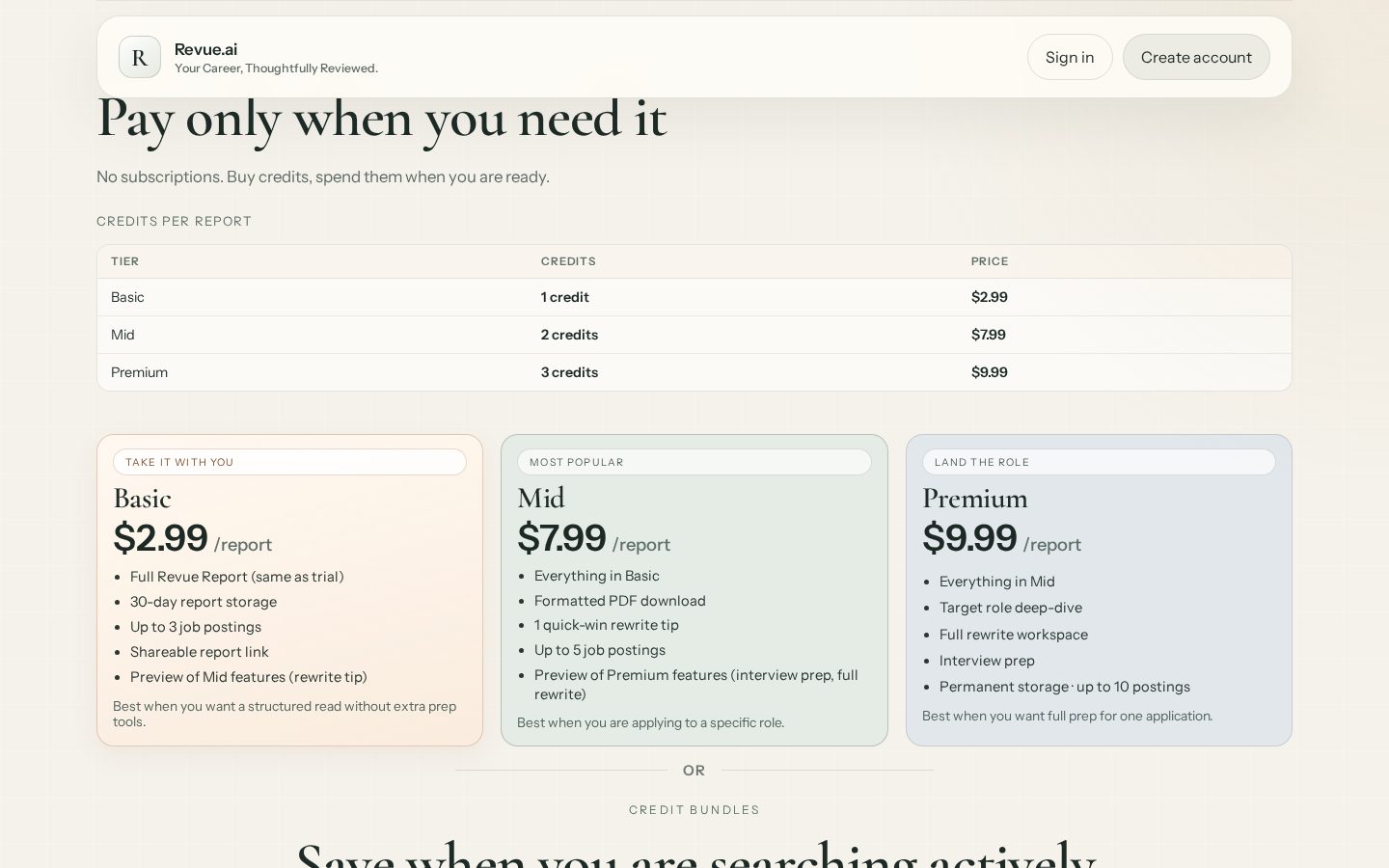Click '1 quick-win rewrite tip' feature
This screenshot has width=1389, height=868.
[607, 625]
